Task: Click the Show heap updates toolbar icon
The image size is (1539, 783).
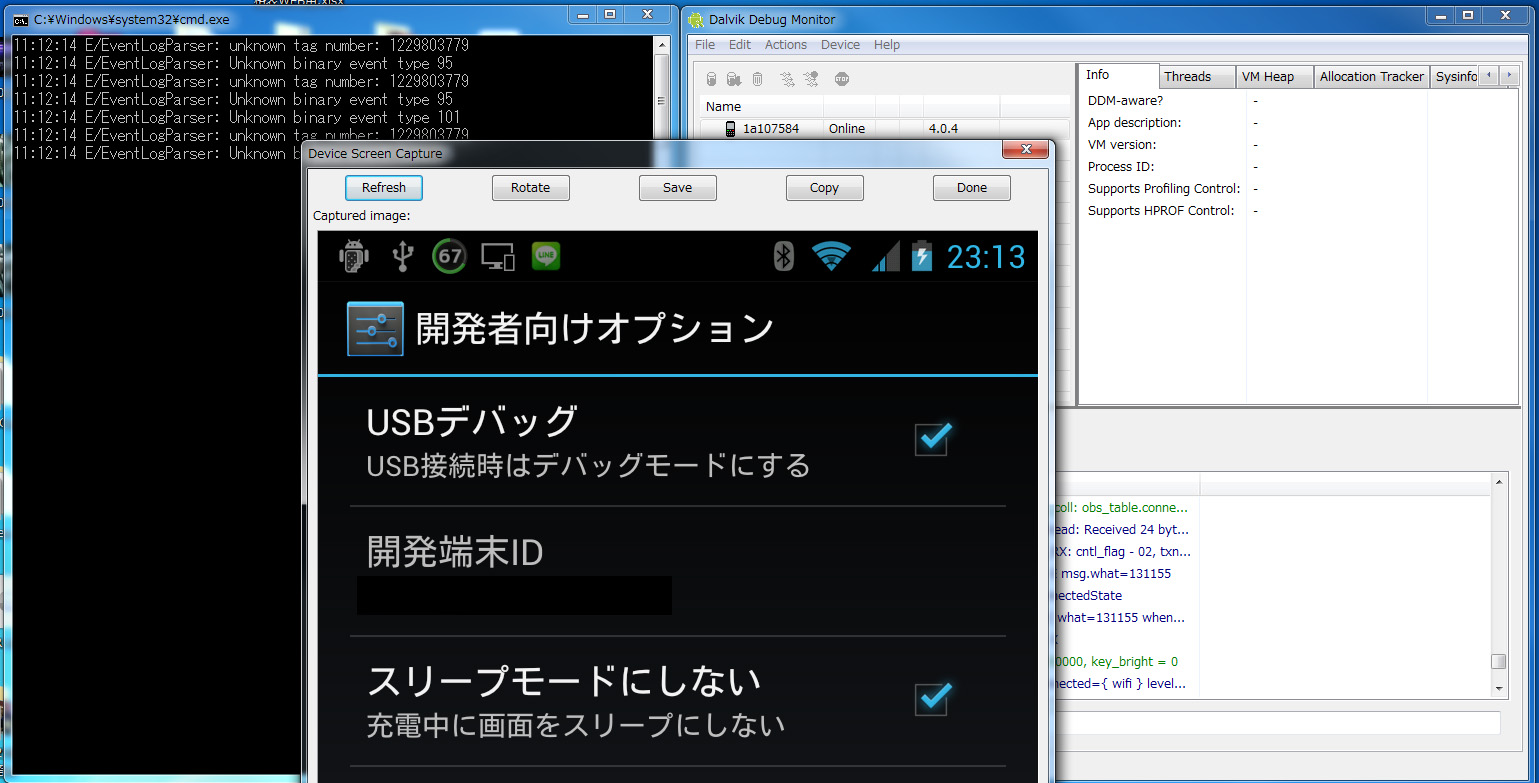Action: point(712,79)
